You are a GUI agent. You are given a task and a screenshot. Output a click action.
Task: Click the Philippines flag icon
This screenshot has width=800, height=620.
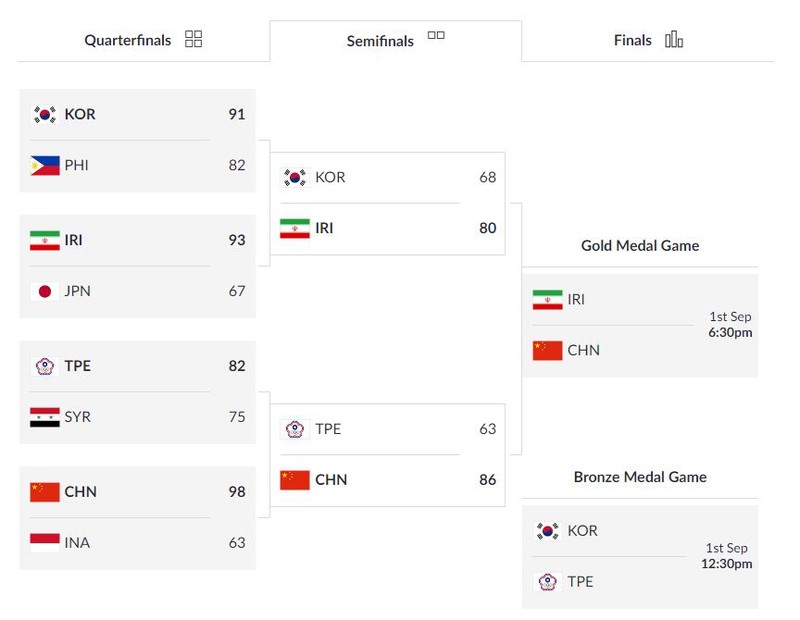tap(45, 165)
